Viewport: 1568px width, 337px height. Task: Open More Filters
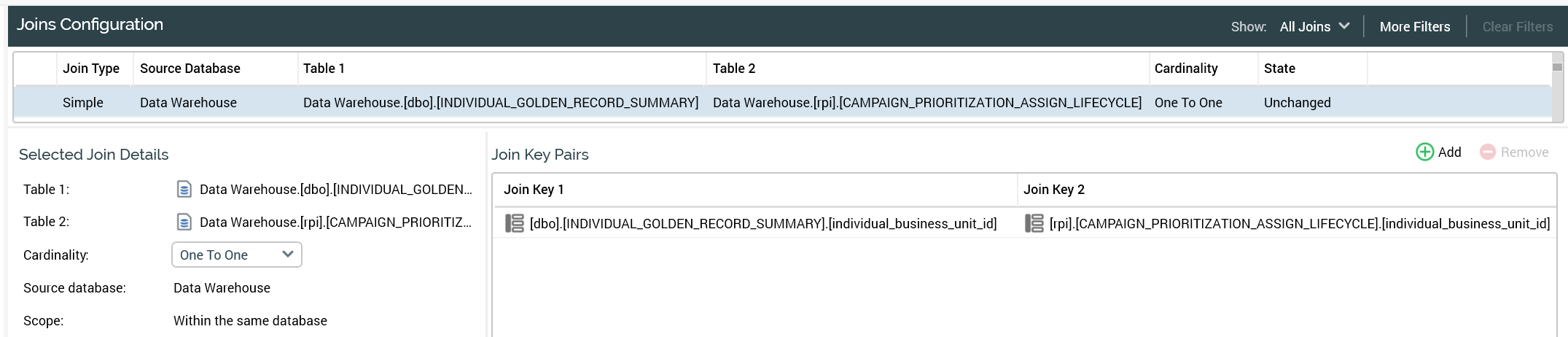tap(1414, 27)
